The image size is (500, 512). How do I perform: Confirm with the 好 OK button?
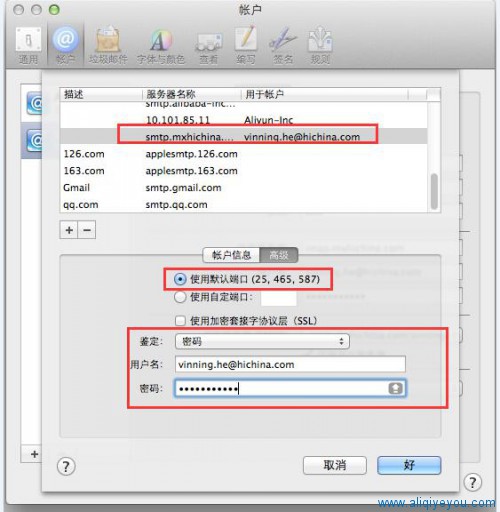pyautogui.click(x=409, y=465)
